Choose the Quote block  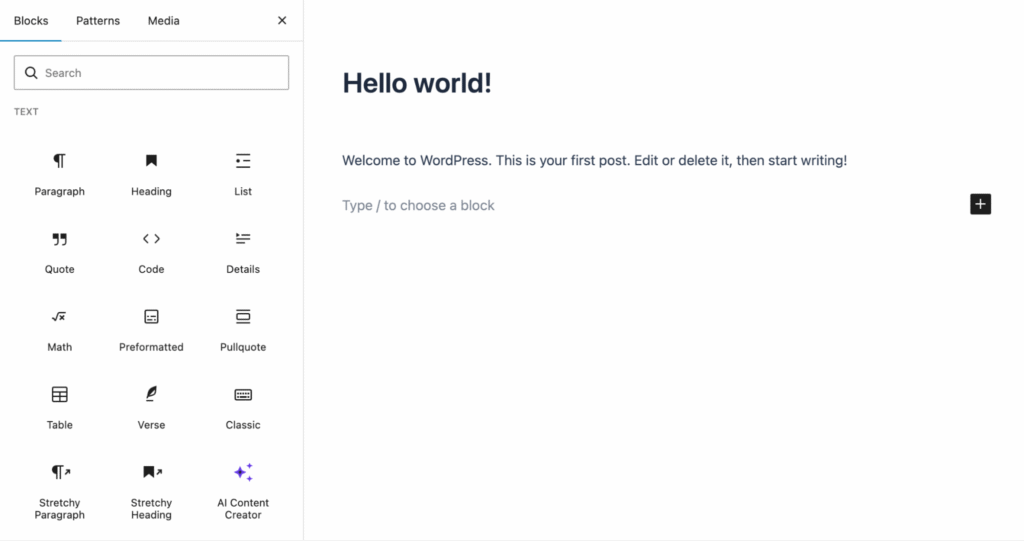(60, 250)
